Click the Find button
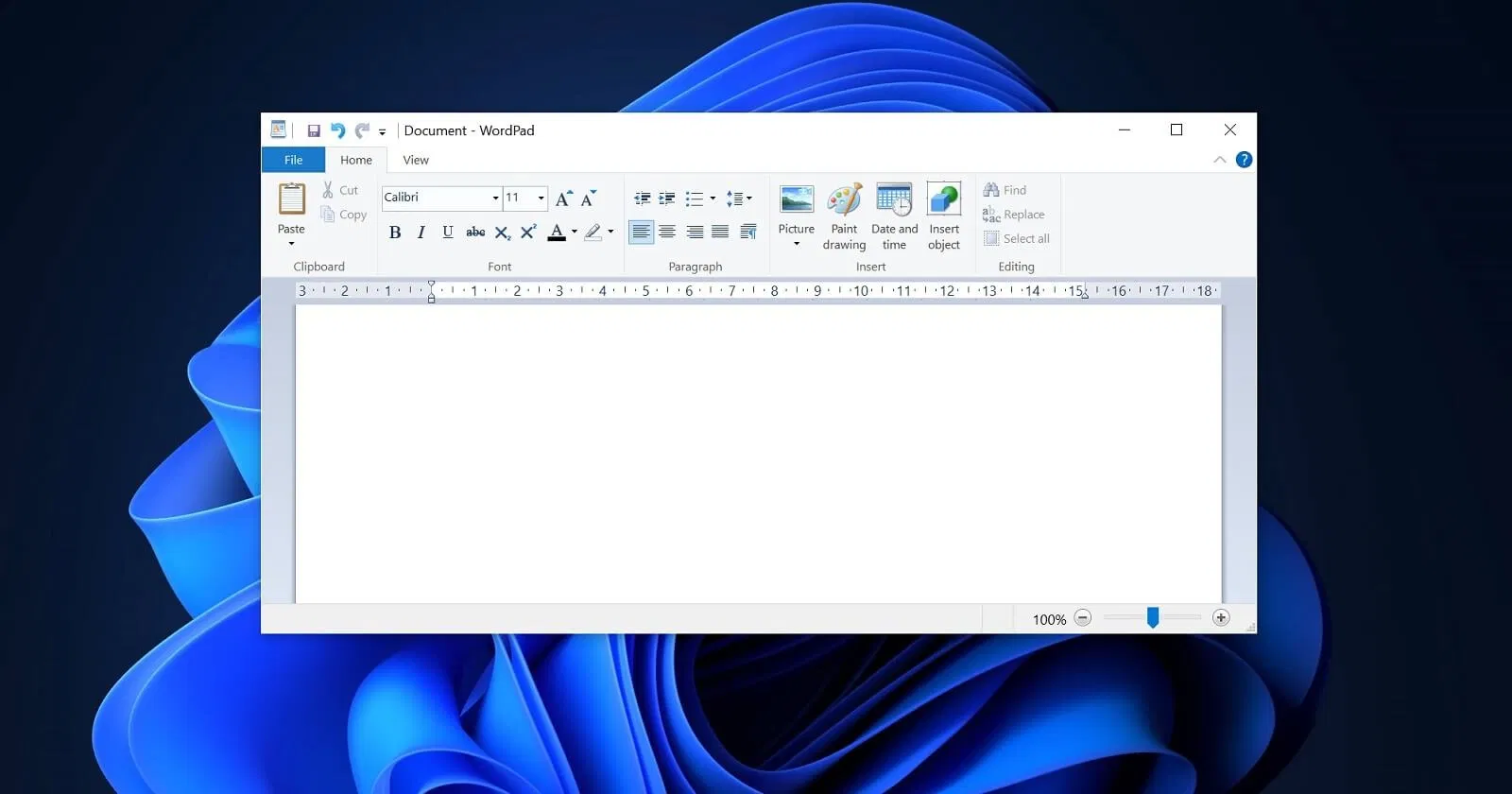This screenshot has width=1512, height=794. pyautogui.click(x=1005, y=190)
